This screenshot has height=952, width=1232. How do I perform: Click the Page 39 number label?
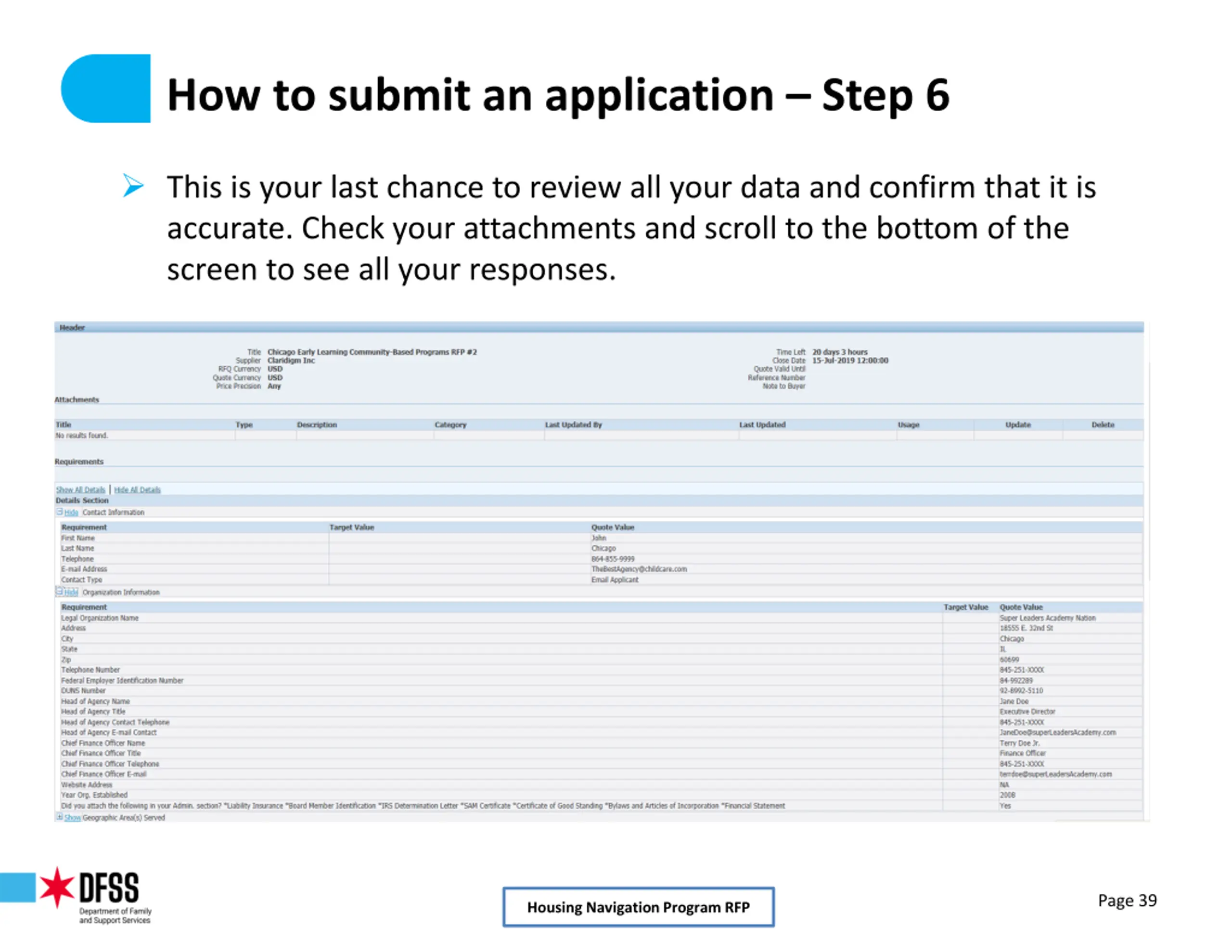point(1127,901)
